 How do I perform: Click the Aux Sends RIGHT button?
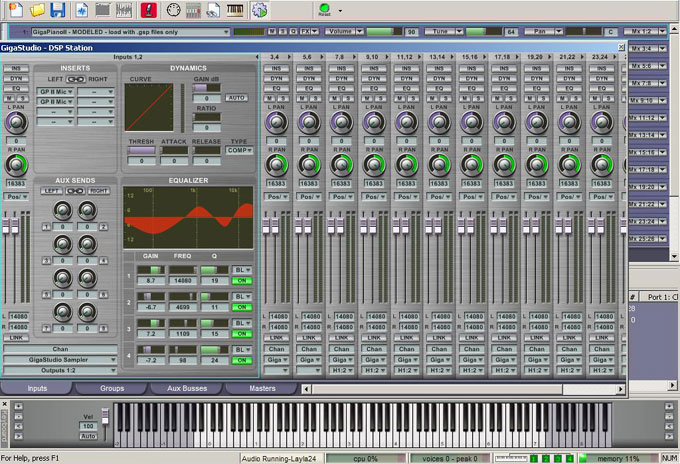(x=98, y=191)
